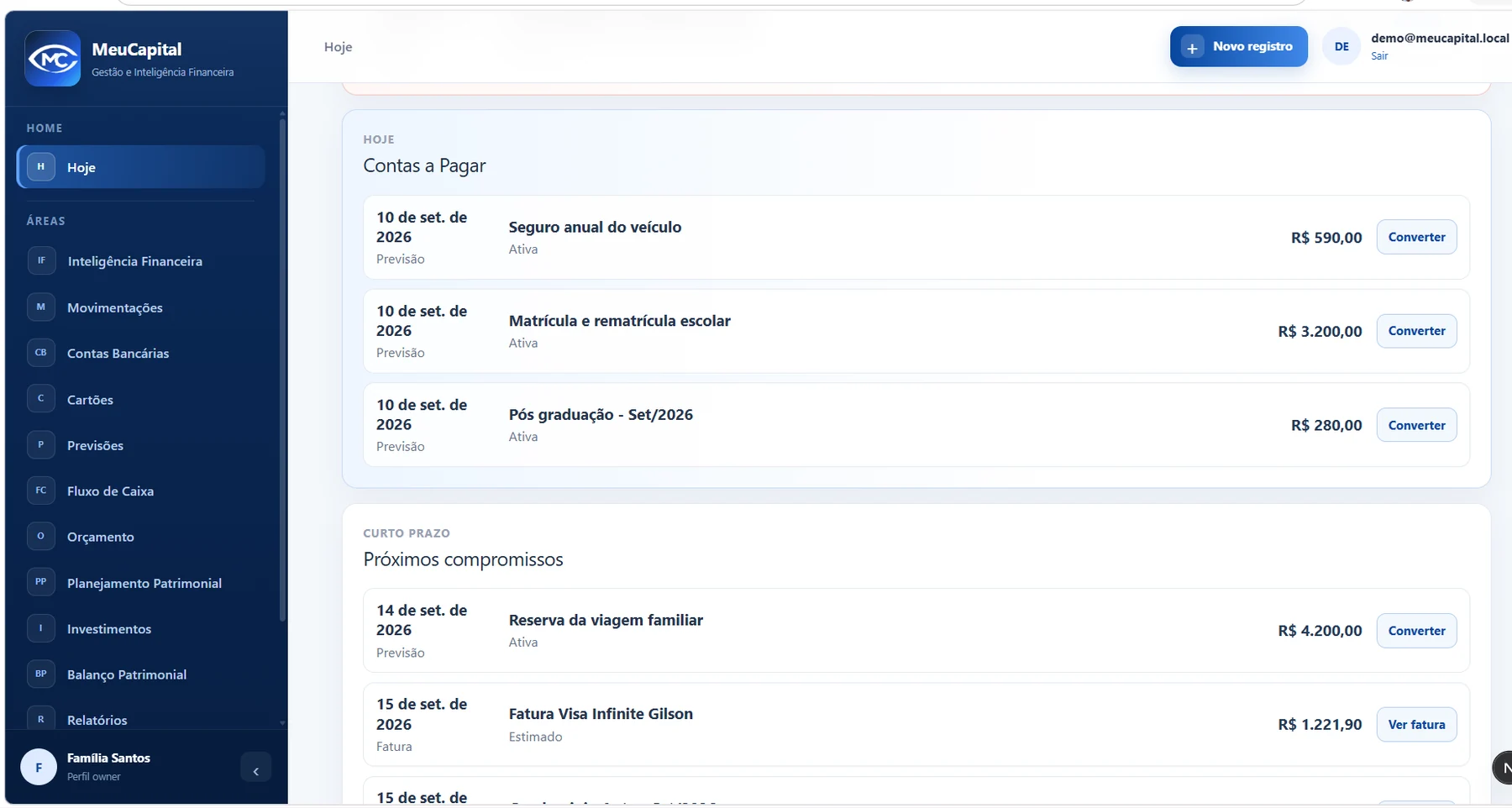Click the CB icon for Contas Bancárias
Screen dimensions: 1512x808
coord(40,353)
